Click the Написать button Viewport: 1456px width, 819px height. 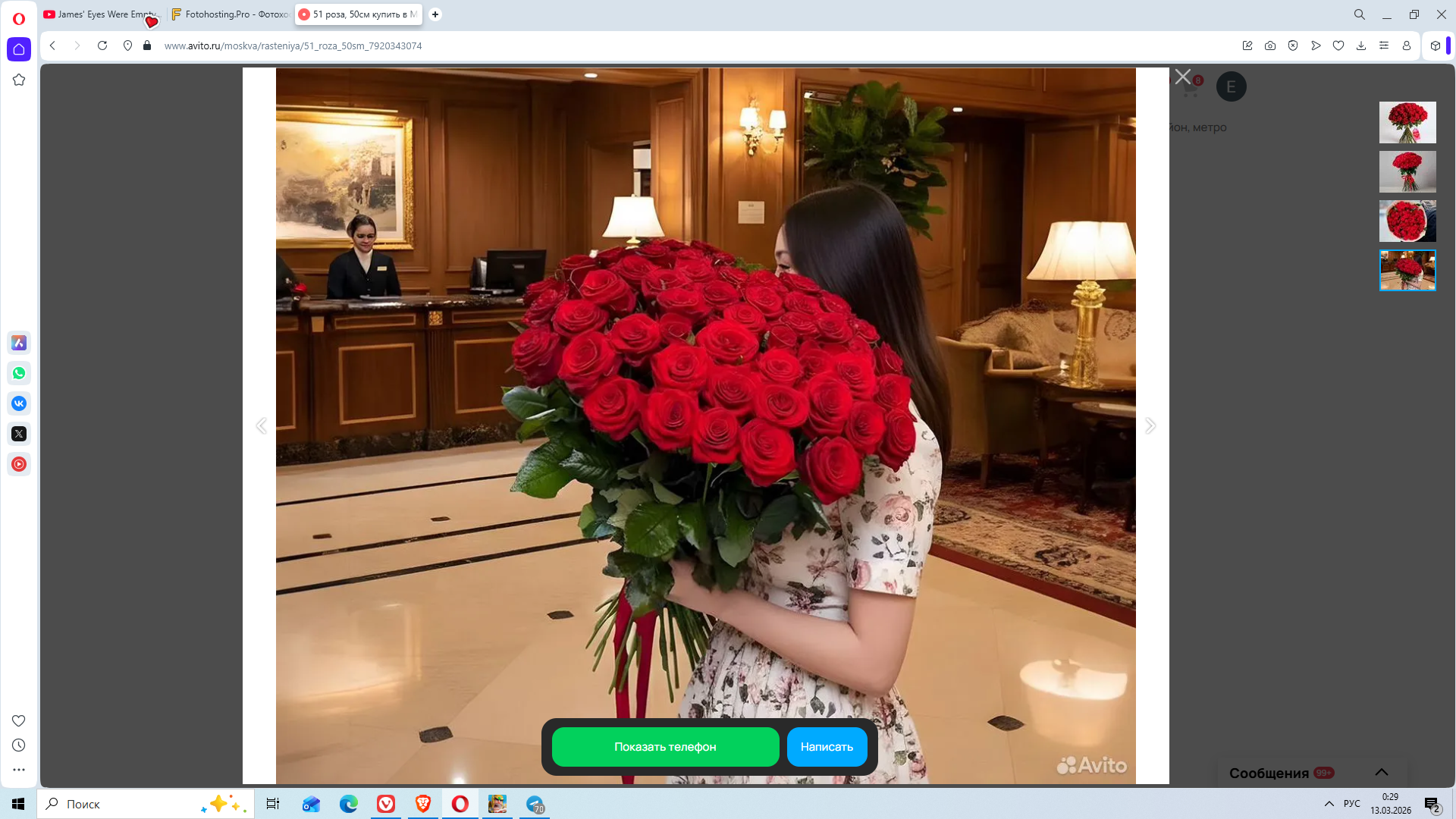tap(827, 747)
